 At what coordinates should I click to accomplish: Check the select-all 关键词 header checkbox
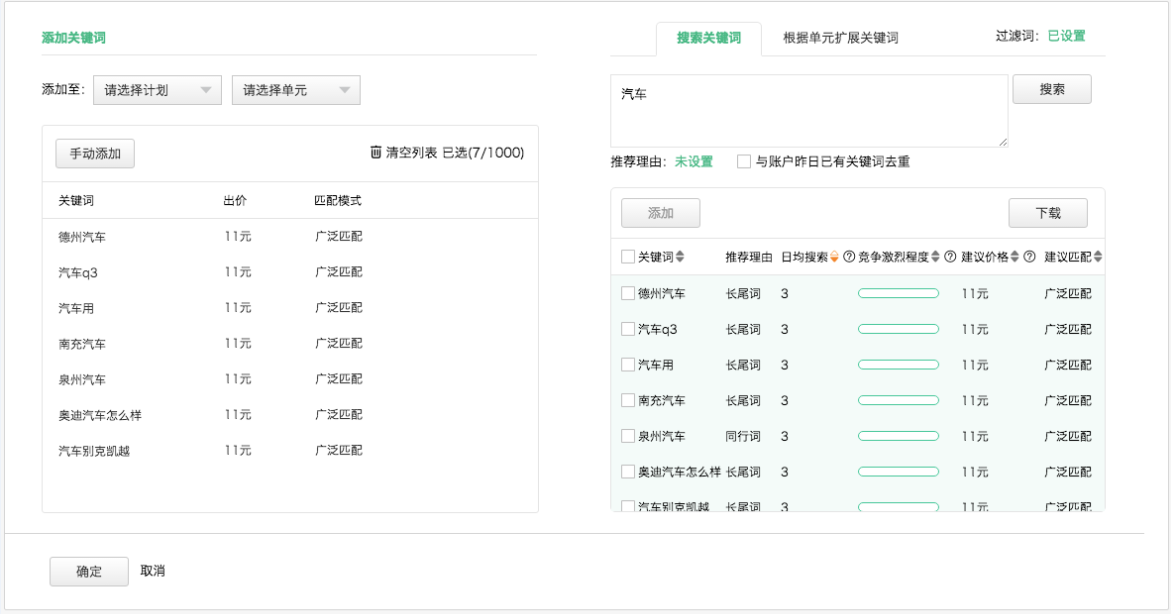pos(628,257)
